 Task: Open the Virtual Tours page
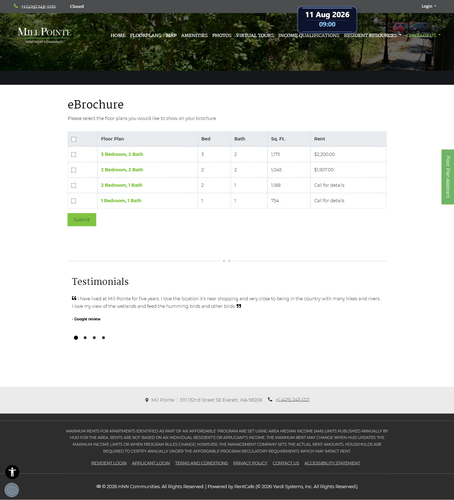pos(255,35)
